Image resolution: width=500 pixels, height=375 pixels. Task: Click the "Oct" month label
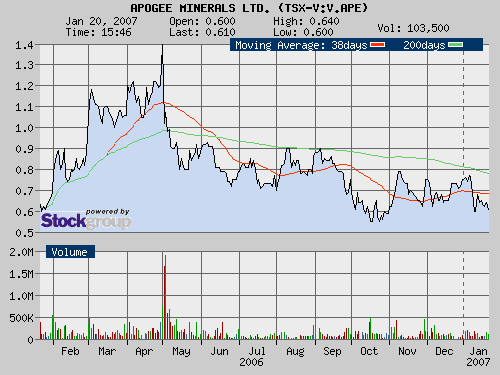(x=369, y=351)
